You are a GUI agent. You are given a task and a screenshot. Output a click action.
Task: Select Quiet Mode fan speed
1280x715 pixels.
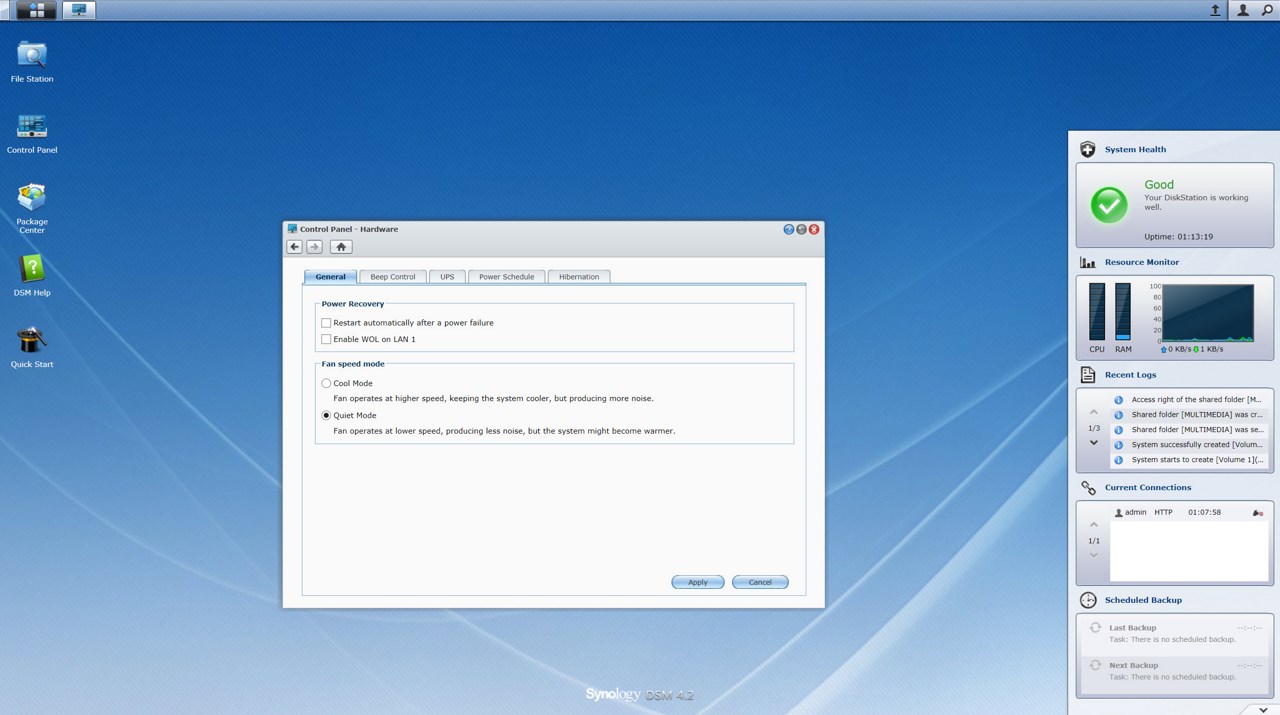pyautogui.click(x=326, y=415)
